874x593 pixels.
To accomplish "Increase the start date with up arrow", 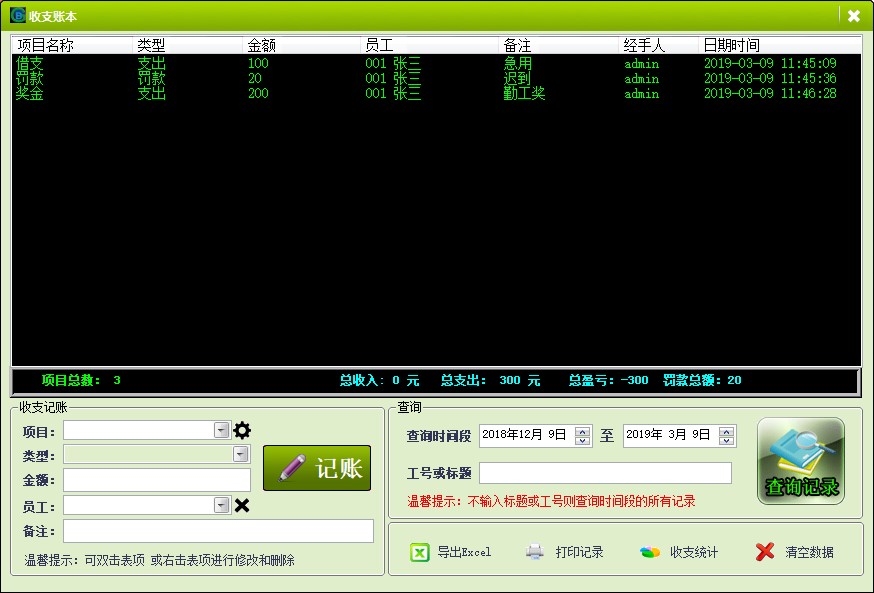I will [x=583, y=431].
